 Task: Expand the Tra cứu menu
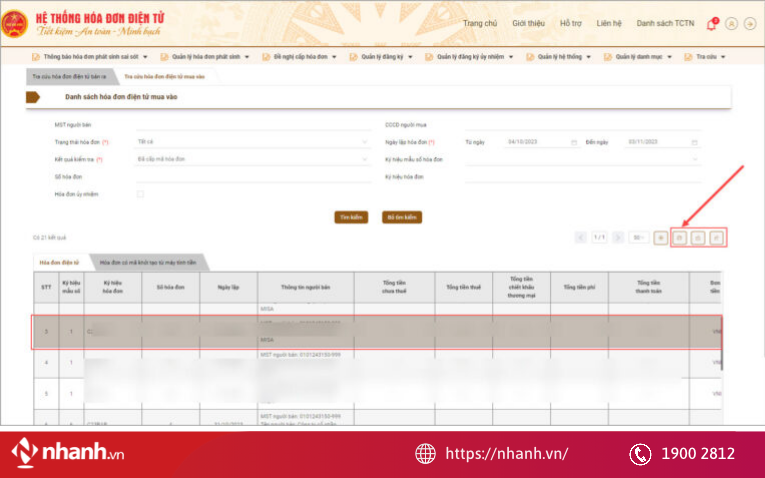[705, 57]
